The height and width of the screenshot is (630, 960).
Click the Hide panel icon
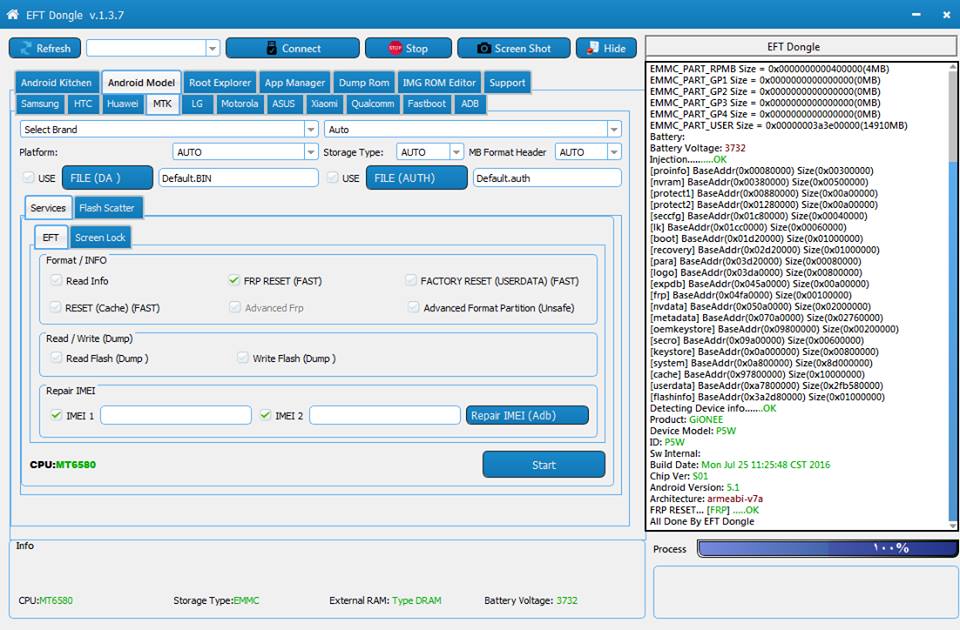point(593,48)
